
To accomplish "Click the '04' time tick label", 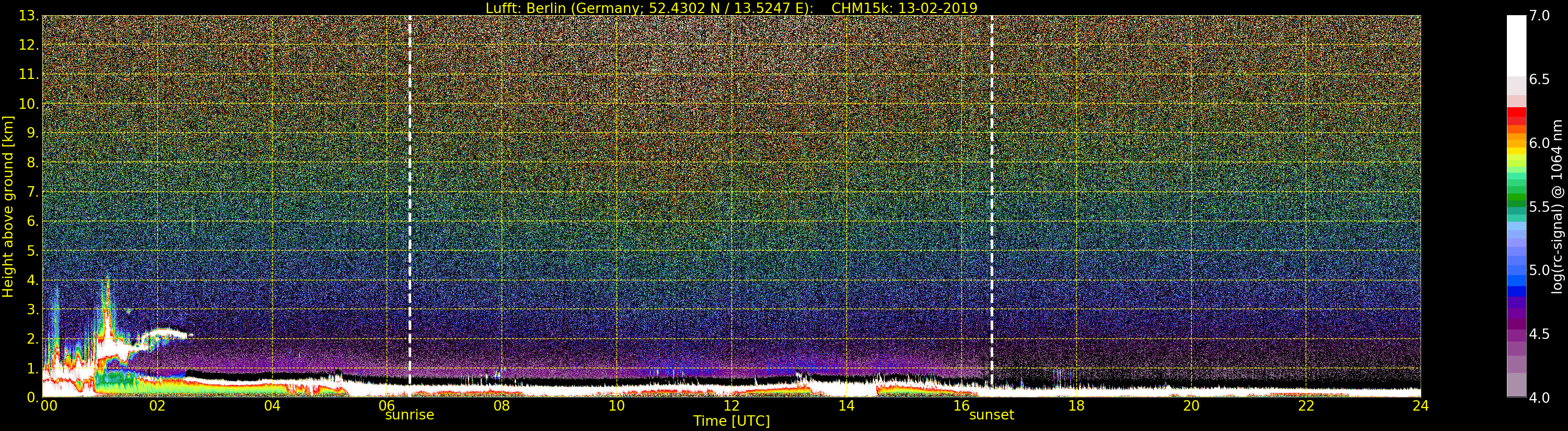I will (x=272, y=405).
